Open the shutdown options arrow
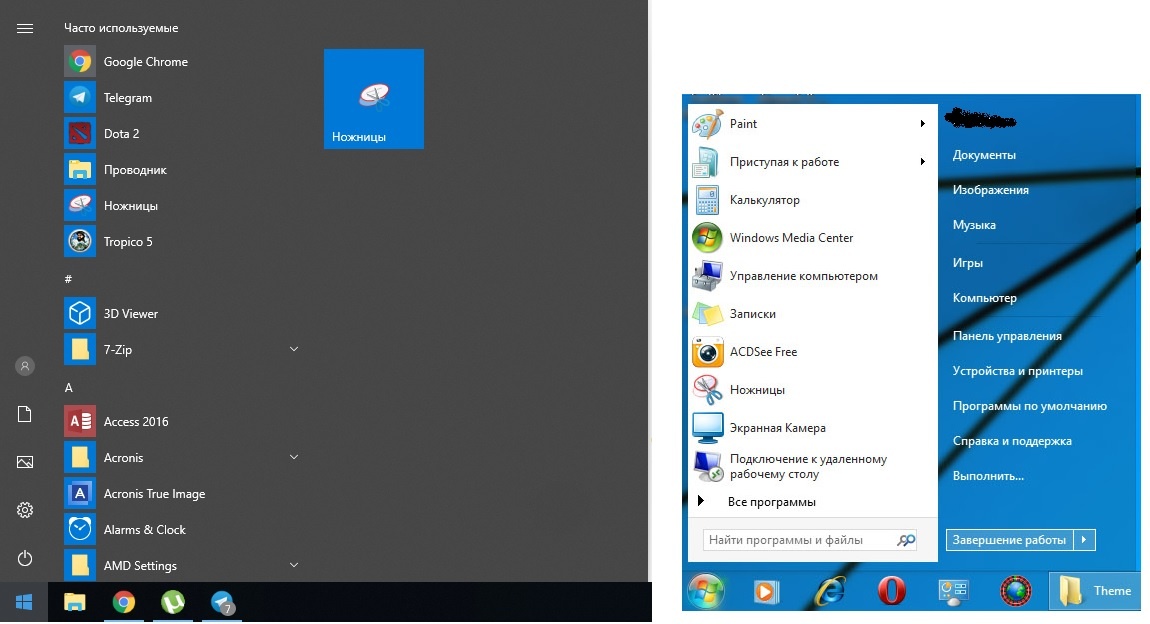Image resolution: width=1150 pixels, height=624 pixels. [1085, 539]
